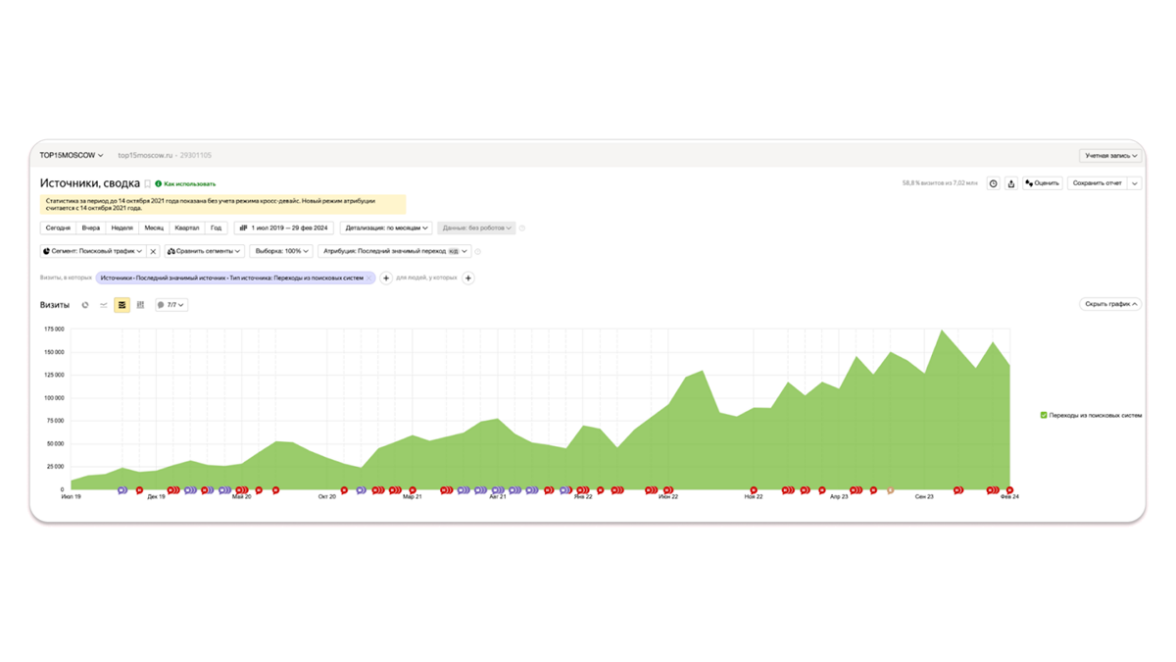1176x662 pixels.
Task: Add a visit condition with plus button
Action: pyautogui.click(x=386, y=278)
